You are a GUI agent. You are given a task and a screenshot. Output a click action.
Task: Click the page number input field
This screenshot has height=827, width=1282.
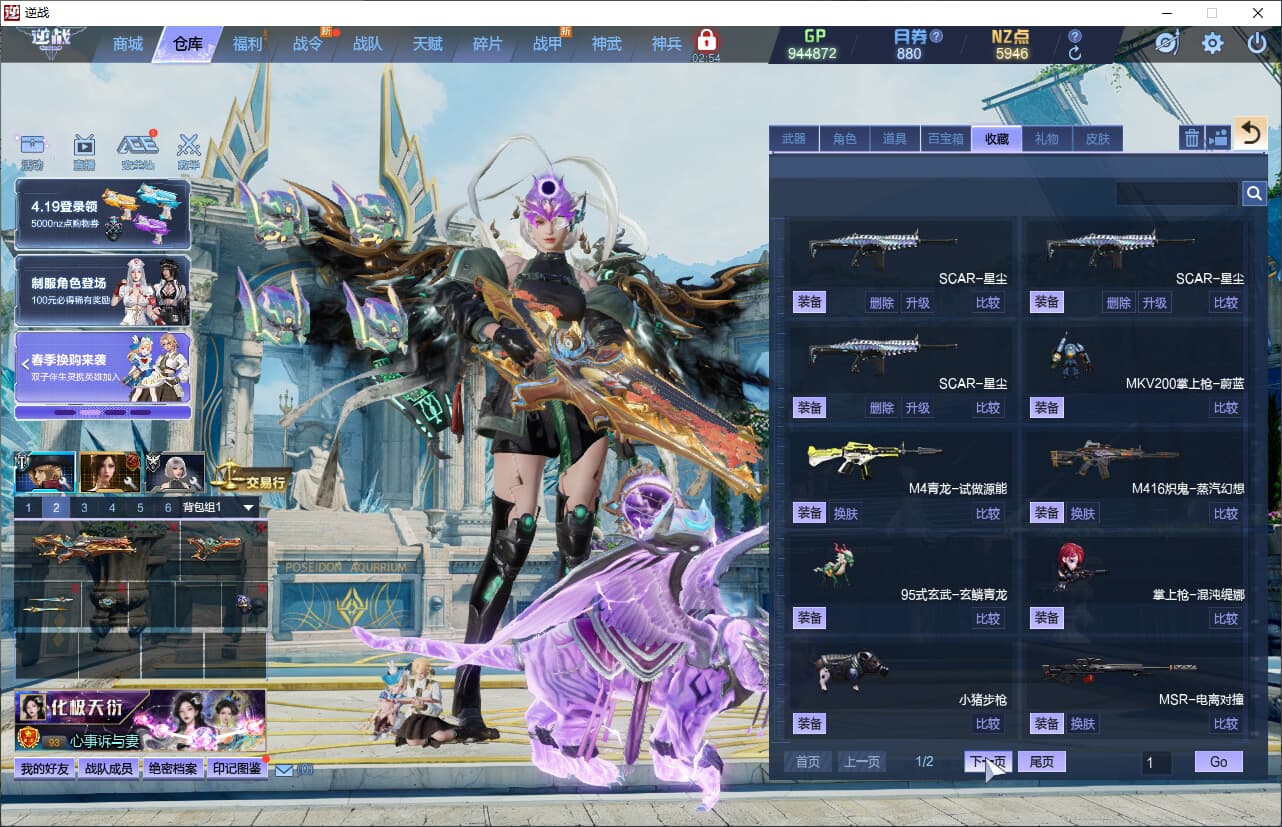pyautogui.click(x=1157, y=763)
